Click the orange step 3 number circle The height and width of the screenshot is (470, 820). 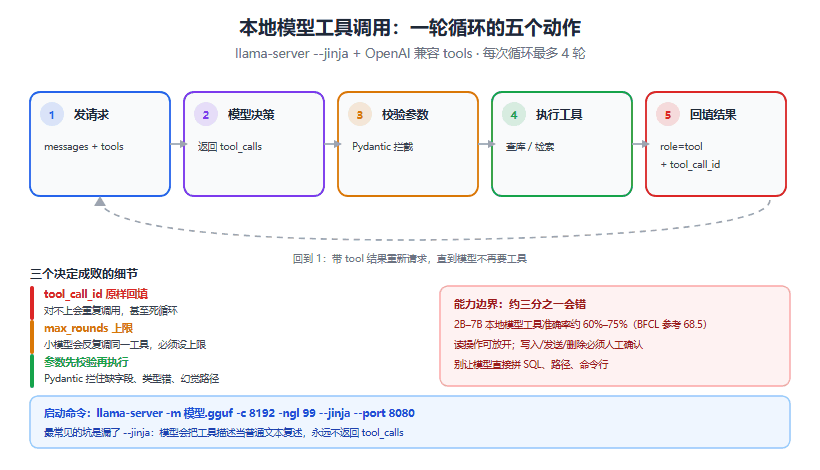point(360,114)
